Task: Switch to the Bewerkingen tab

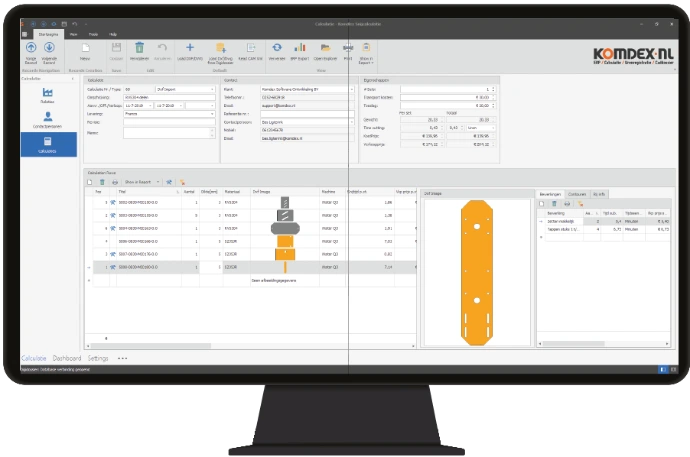Action: [x=550, y=194]
